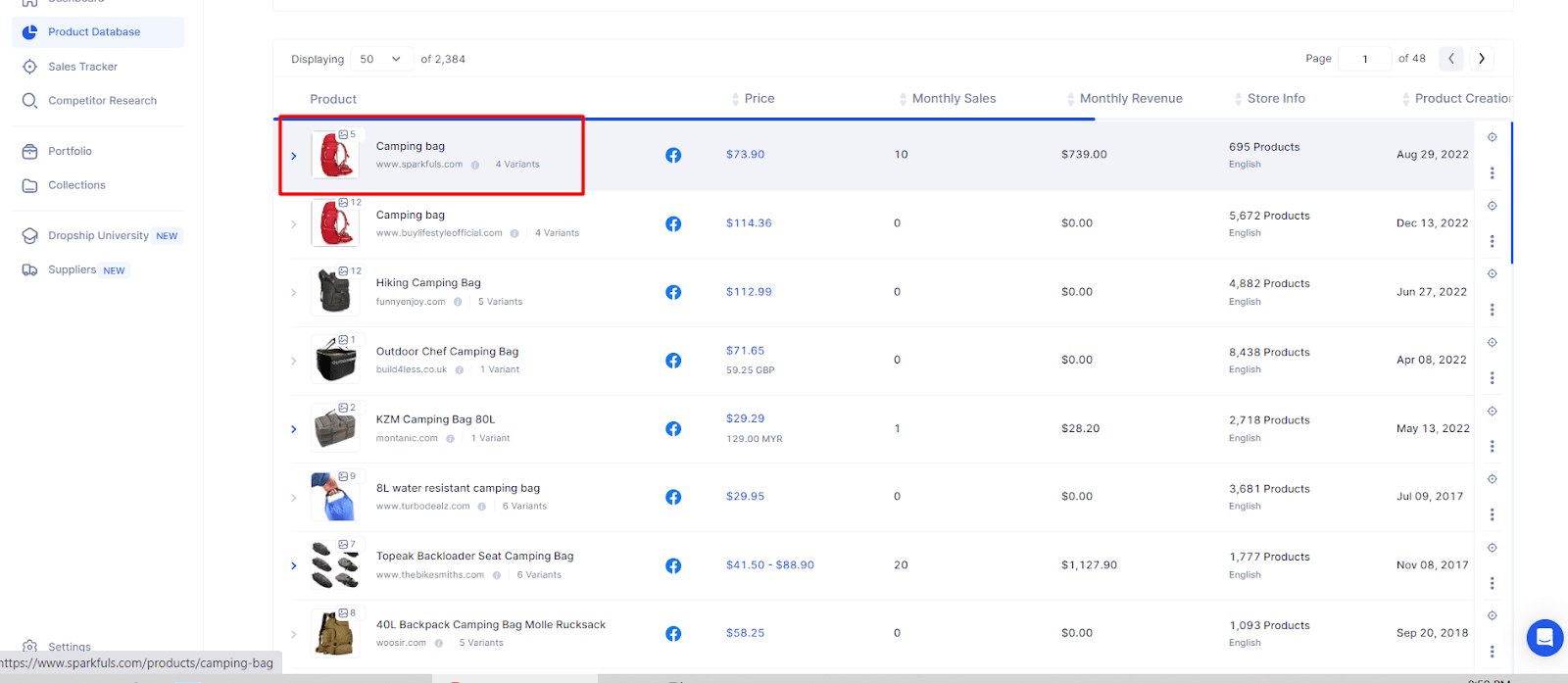This screenshot has height=683, width=1568.
Task: Expand the KZM Camping Bag 80L row
Action: tap(293, 429)
